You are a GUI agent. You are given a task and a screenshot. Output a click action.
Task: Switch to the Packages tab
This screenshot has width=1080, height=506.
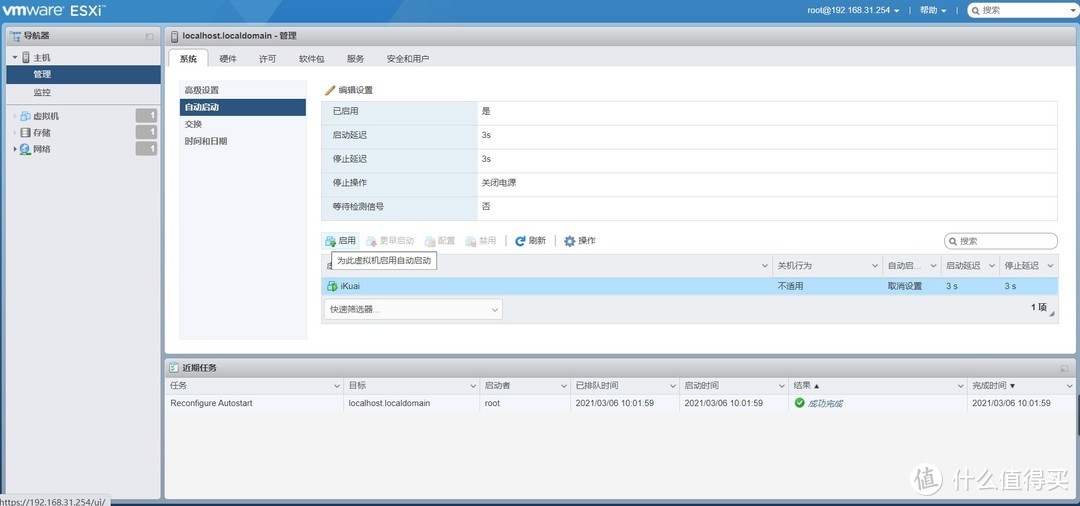[311, 59]
